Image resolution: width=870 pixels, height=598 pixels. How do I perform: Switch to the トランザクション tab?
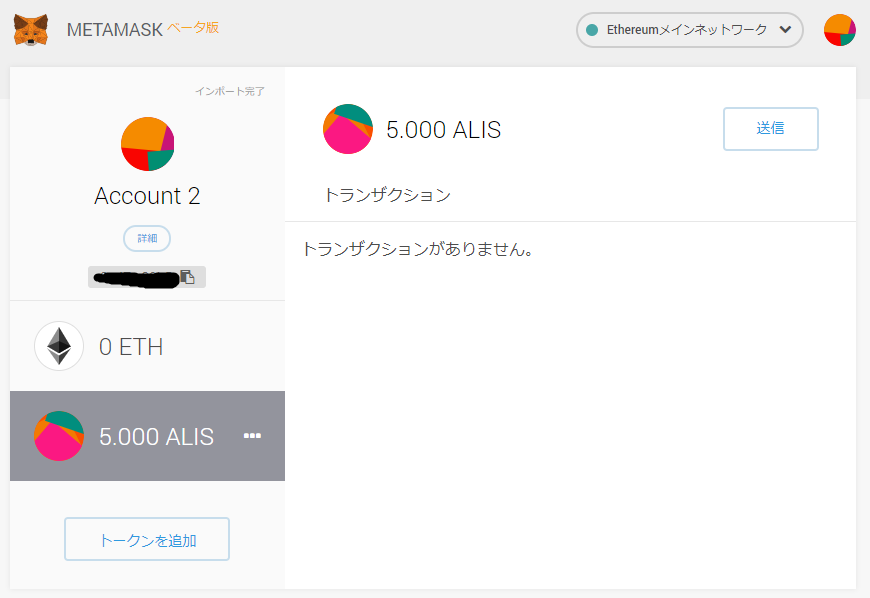387,195
